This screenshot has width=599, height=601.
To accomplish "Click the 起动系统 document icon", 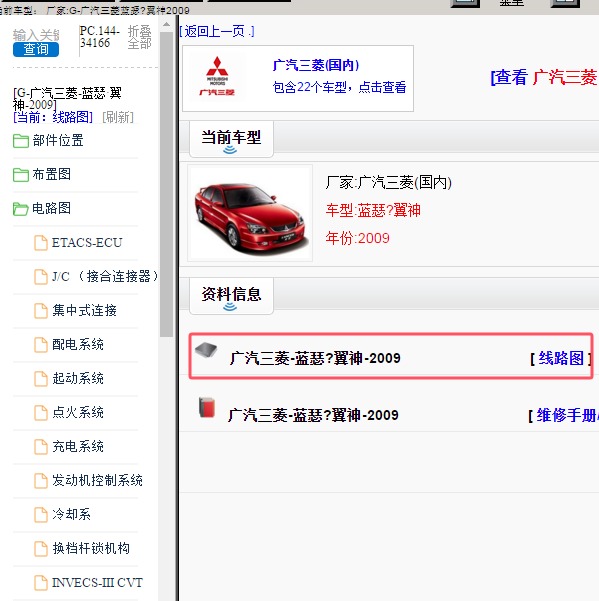I will (41, 379).
